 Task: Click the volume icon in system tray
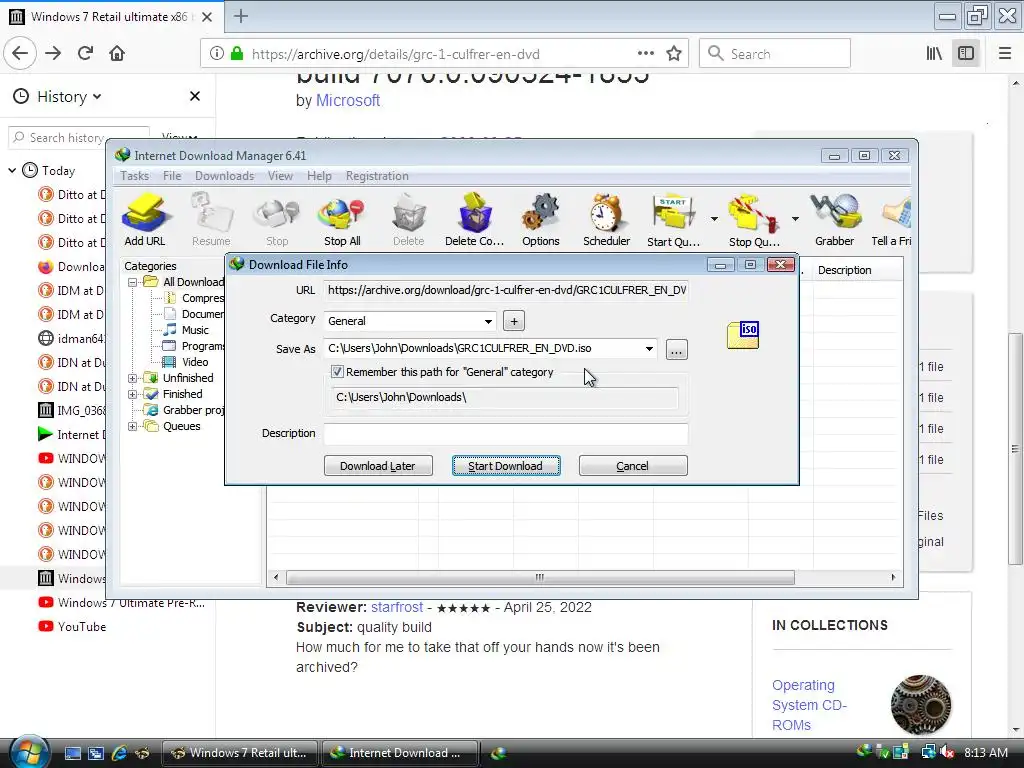(x=946, y=752)
